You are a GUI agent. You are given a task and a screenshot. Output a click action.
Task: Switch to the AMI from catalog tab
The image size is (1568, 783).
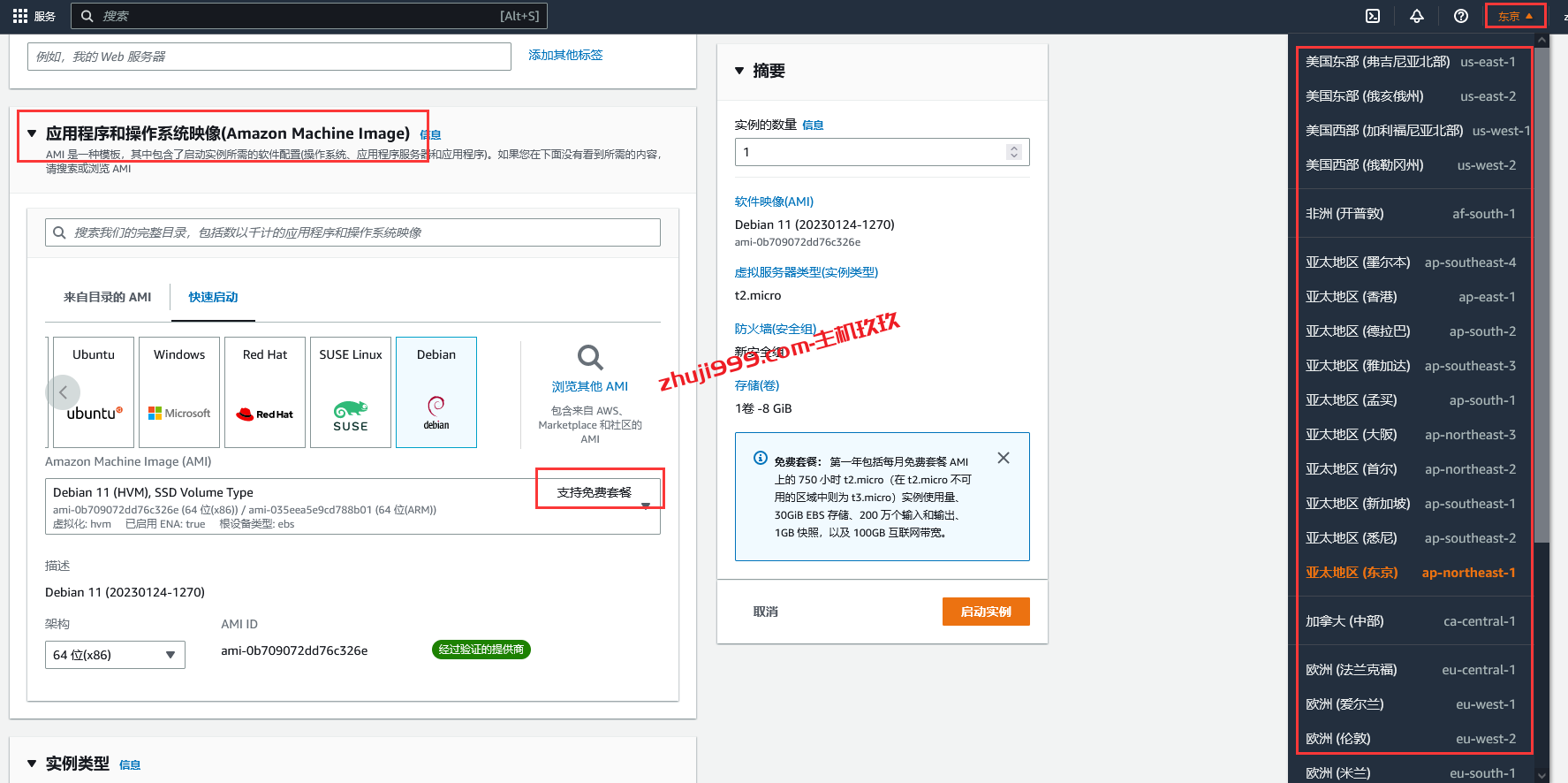coord(107,297)
